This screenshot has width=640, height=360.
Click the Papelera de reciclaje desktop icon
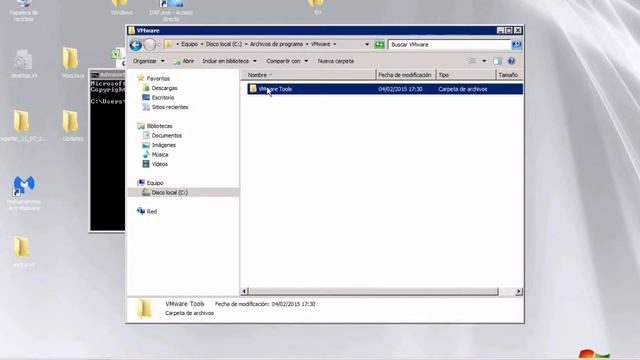[24, 11]
